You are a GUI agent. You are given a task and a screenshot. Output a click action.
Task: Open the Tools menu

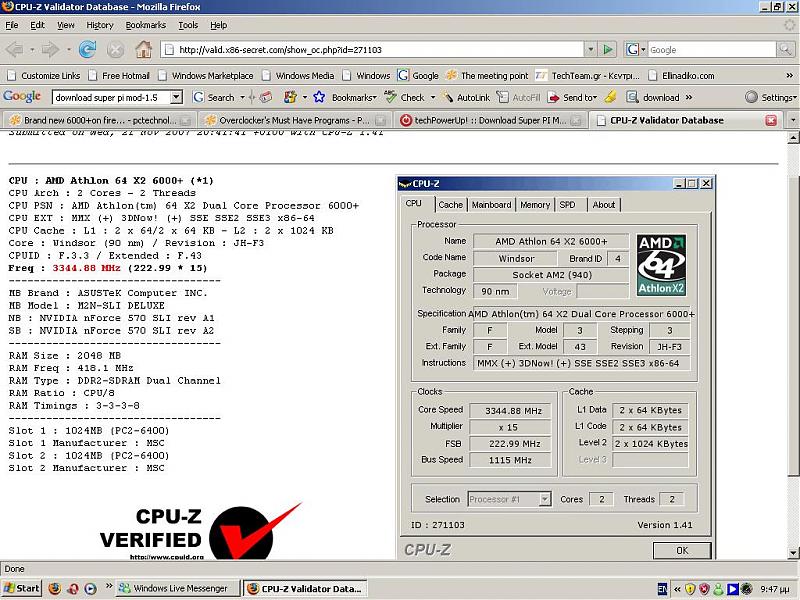pyautogui.click(x=188, y=25)
